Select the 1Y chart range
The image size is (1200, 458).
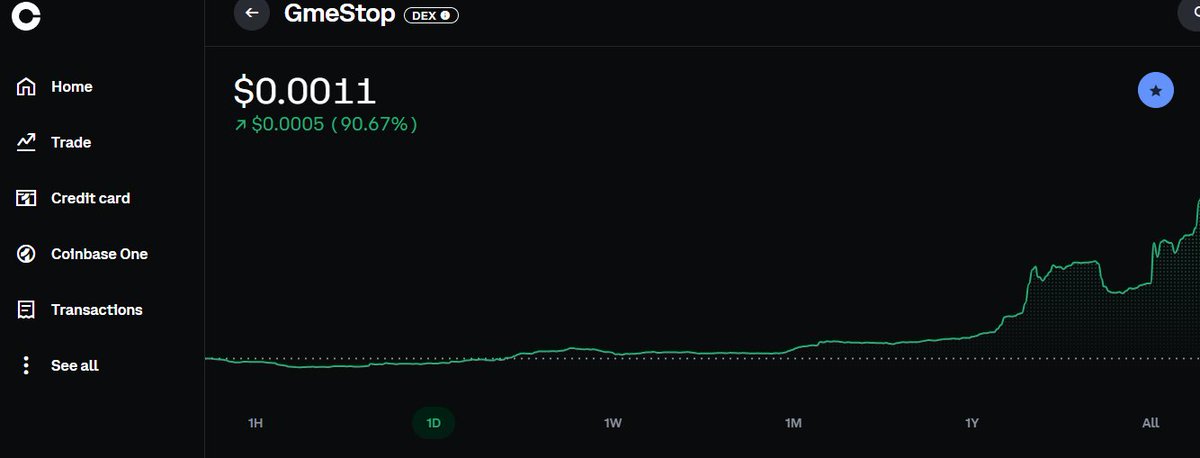coord(972,423)
